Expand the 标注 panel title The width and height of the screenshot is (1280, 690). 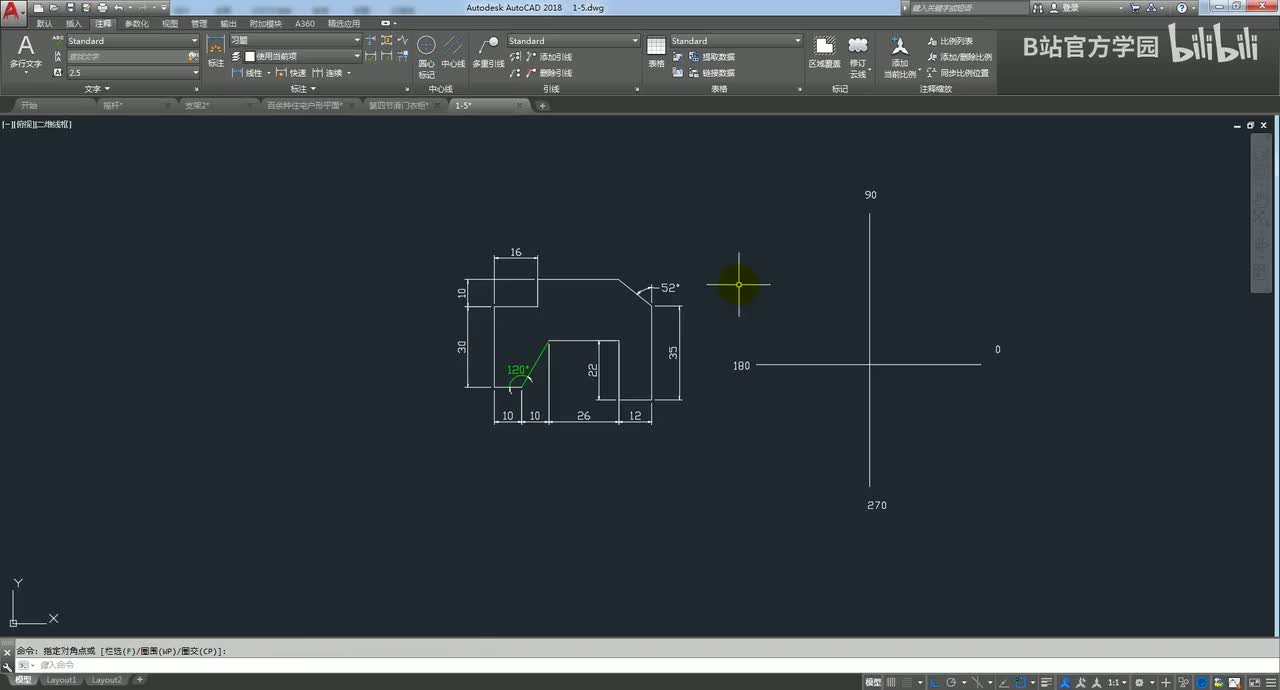(302, 89)
